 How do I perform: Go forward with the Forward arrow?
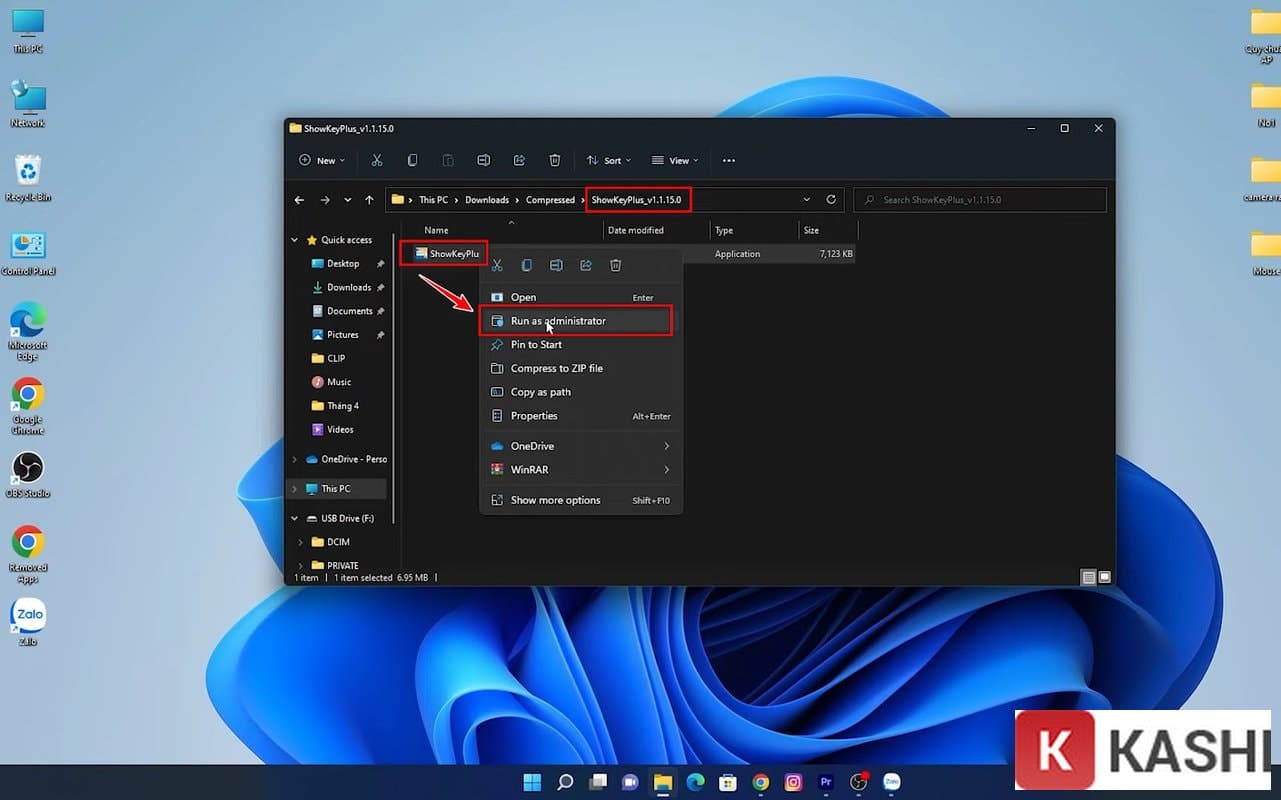[324, 200]
